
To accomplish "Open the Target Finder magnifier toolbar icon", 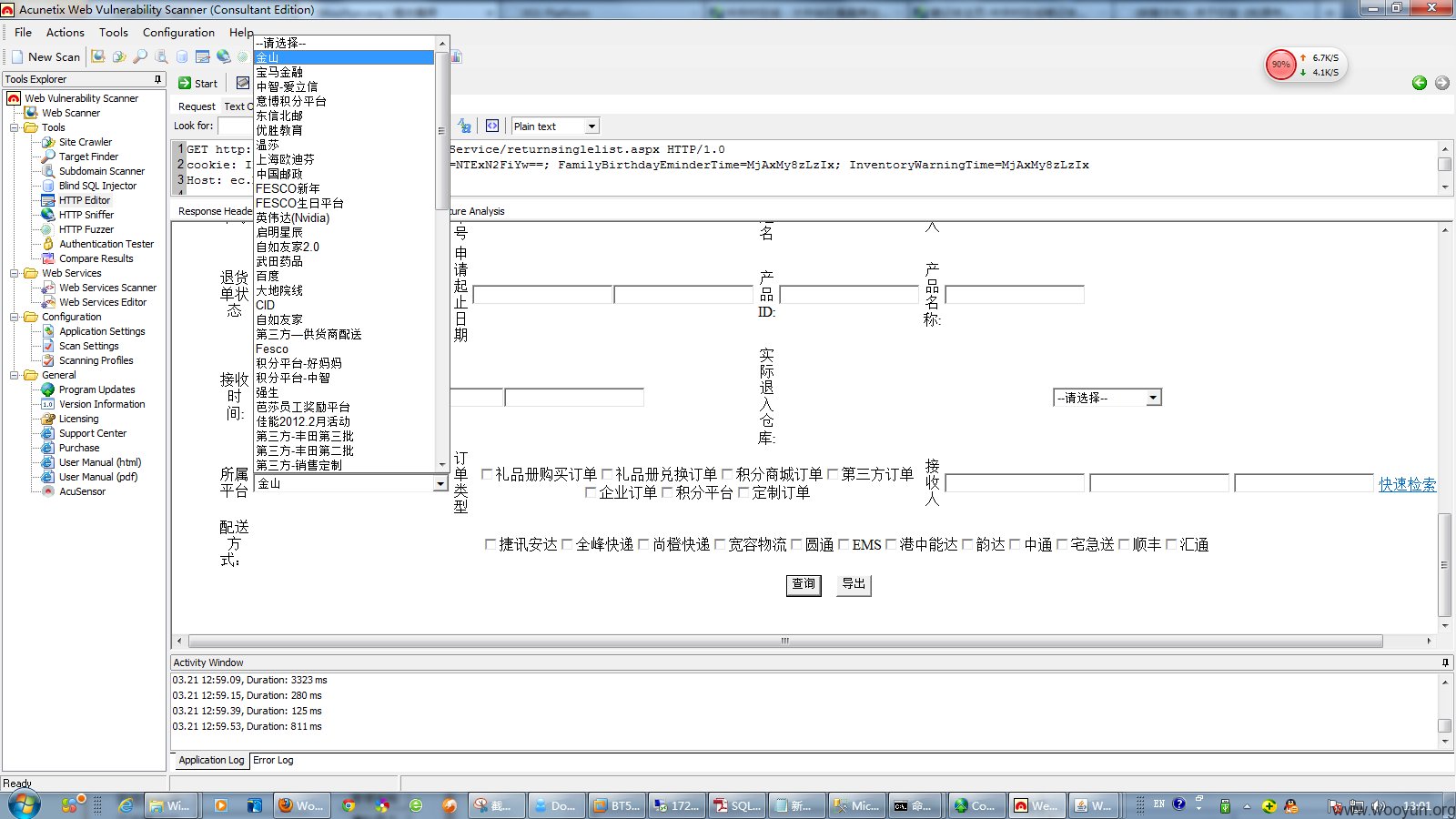I will point(140,56).
